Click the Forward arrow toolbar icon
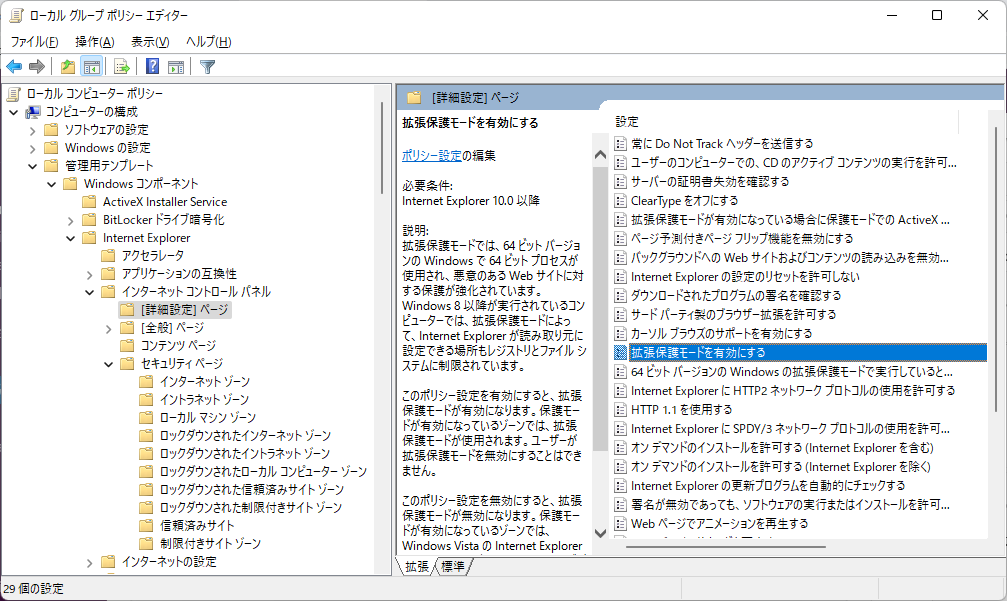This screenshot has height=601, width=1007. (x=37, y=66)
